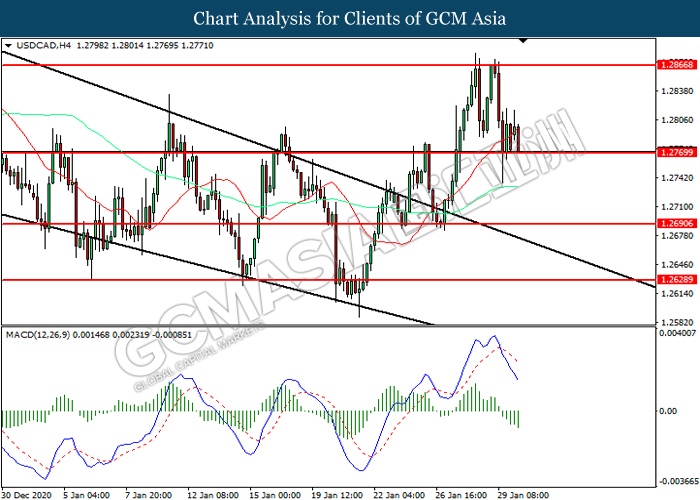
Task: Click the lowest candlestick below 1.26289 line
Action: click(x=360, y=308)
